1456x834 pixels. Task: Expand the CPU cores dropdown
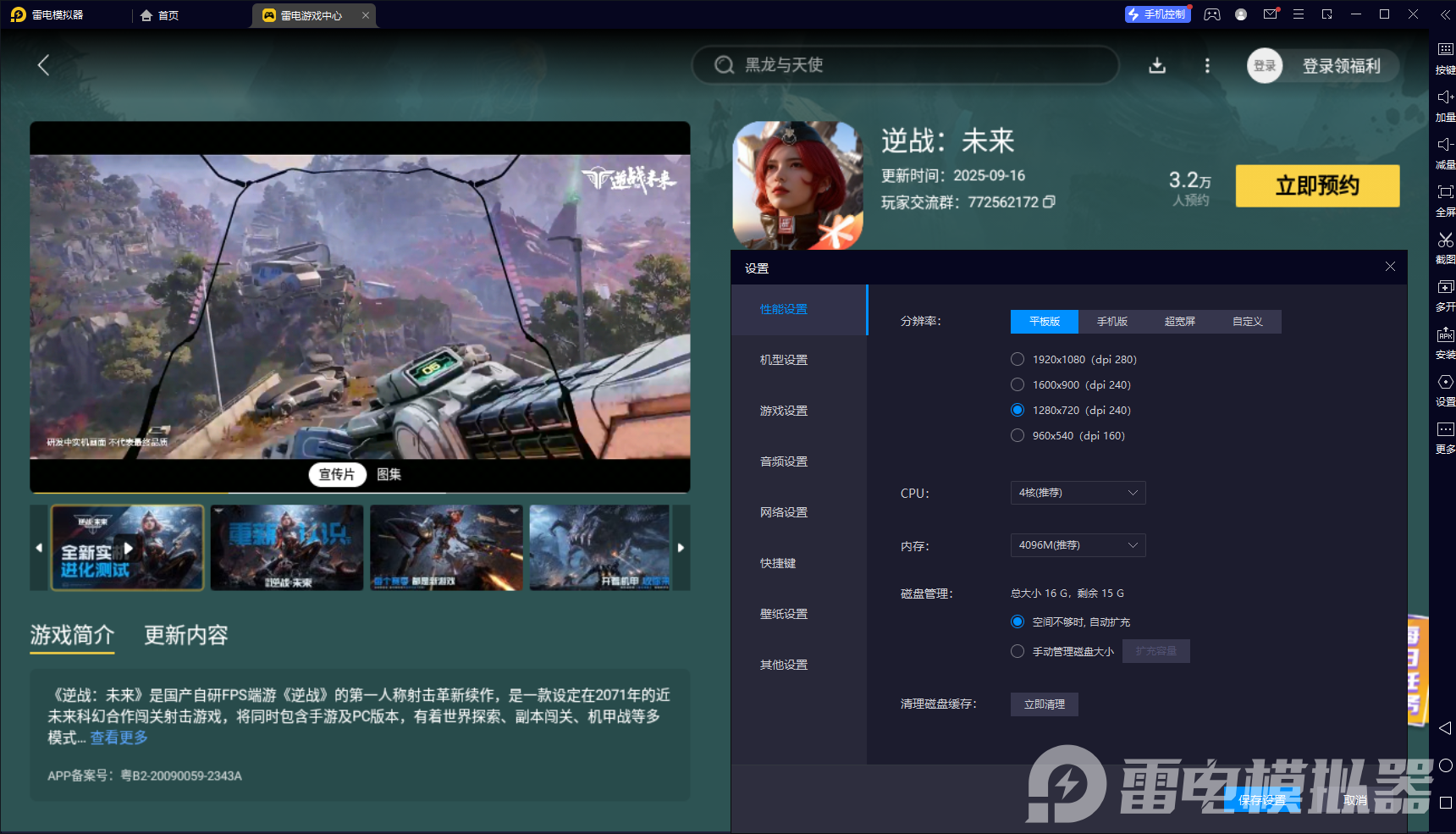tap(1078, 493)
